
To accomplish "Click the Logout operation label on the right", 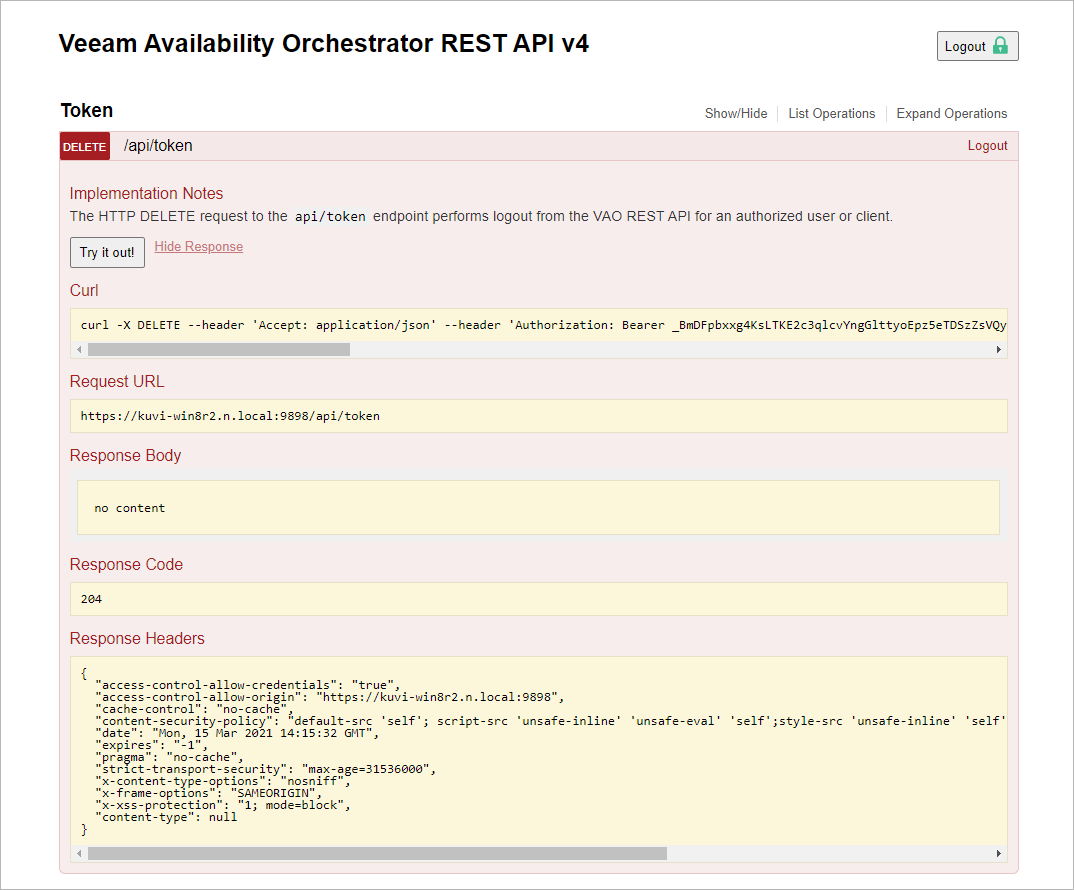I will [x=987, y=145].
